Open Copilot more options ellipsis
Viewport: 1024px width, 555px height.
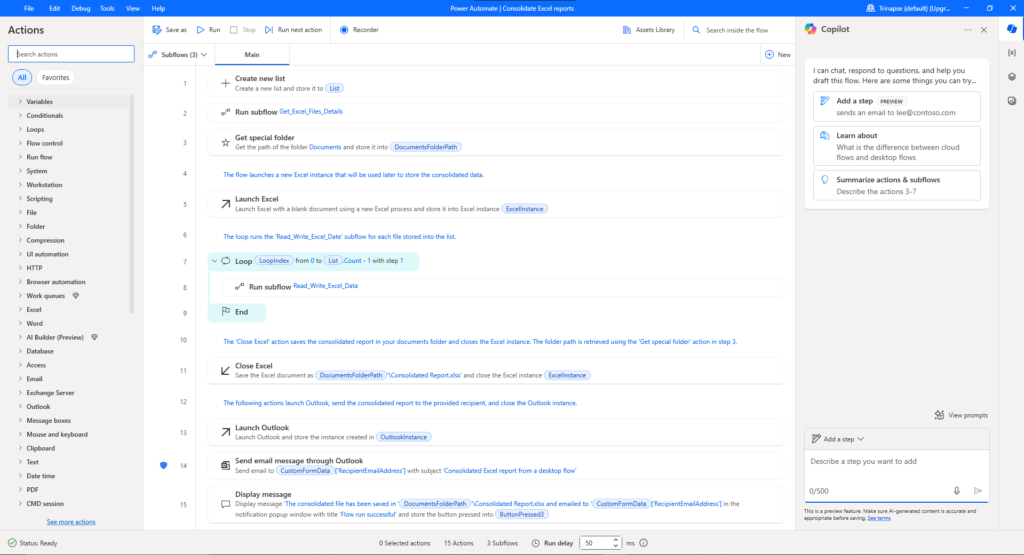(x=968, y=30)
